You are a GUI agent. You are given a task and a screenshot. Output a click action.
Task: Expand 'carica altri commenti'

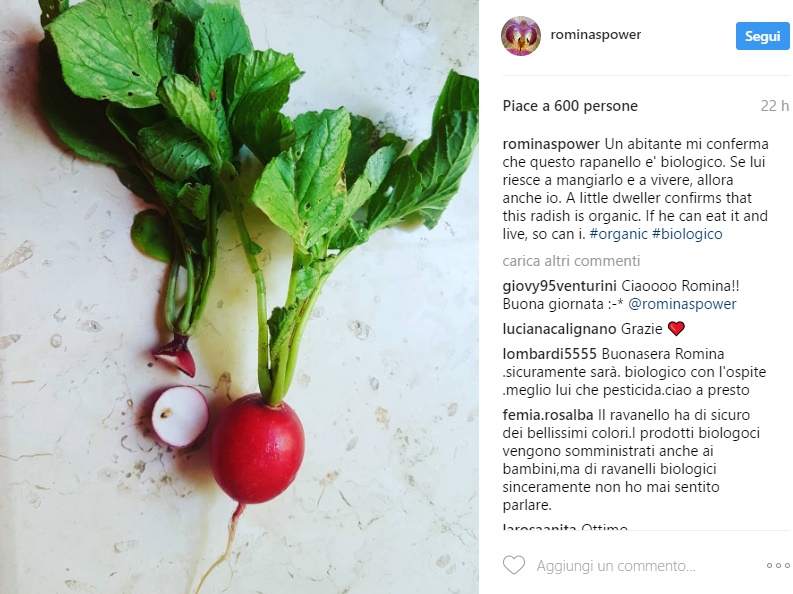coord(571,261)
